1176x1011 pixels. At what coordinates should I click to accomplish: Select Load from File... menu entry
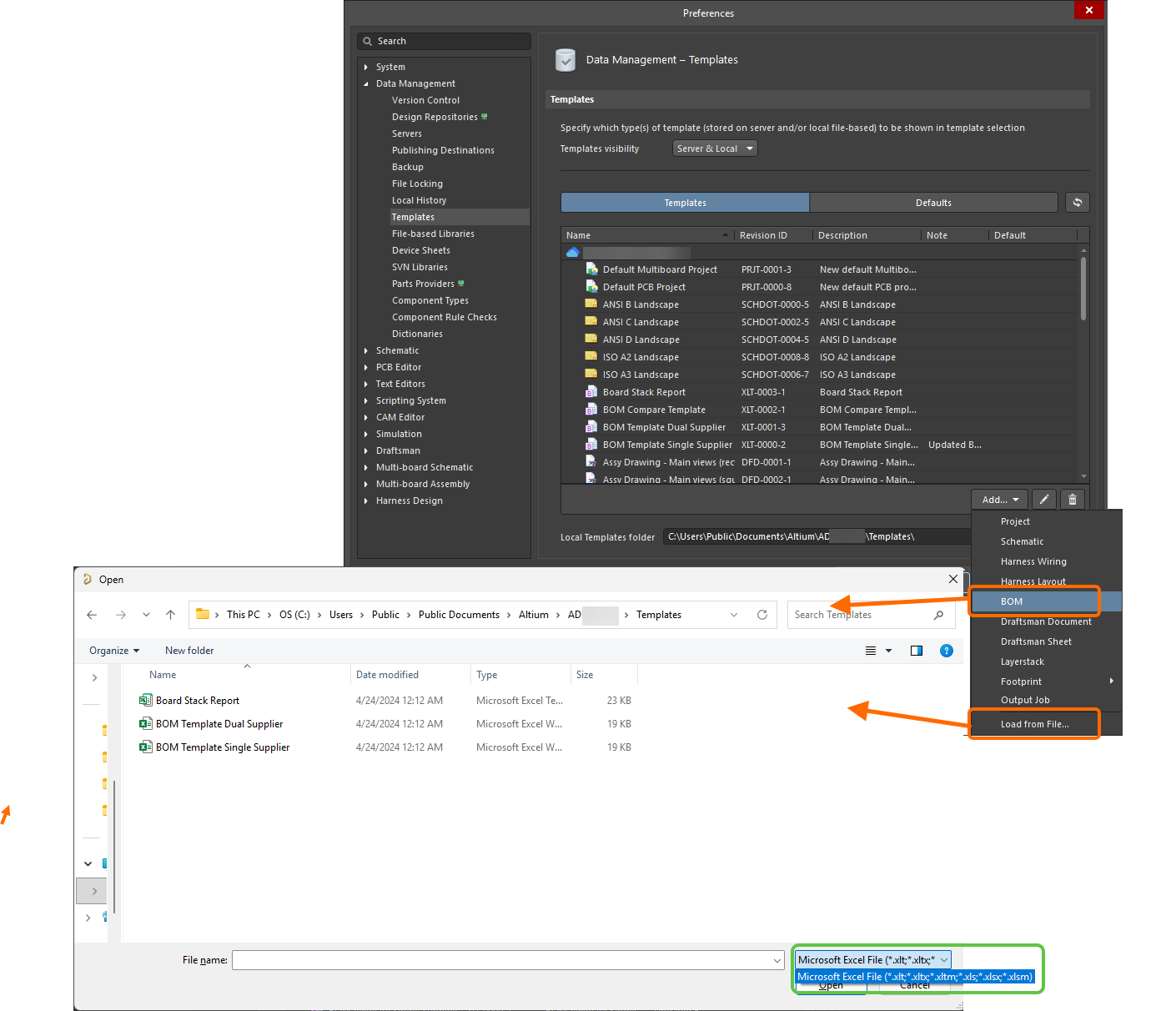[1034, 724]
